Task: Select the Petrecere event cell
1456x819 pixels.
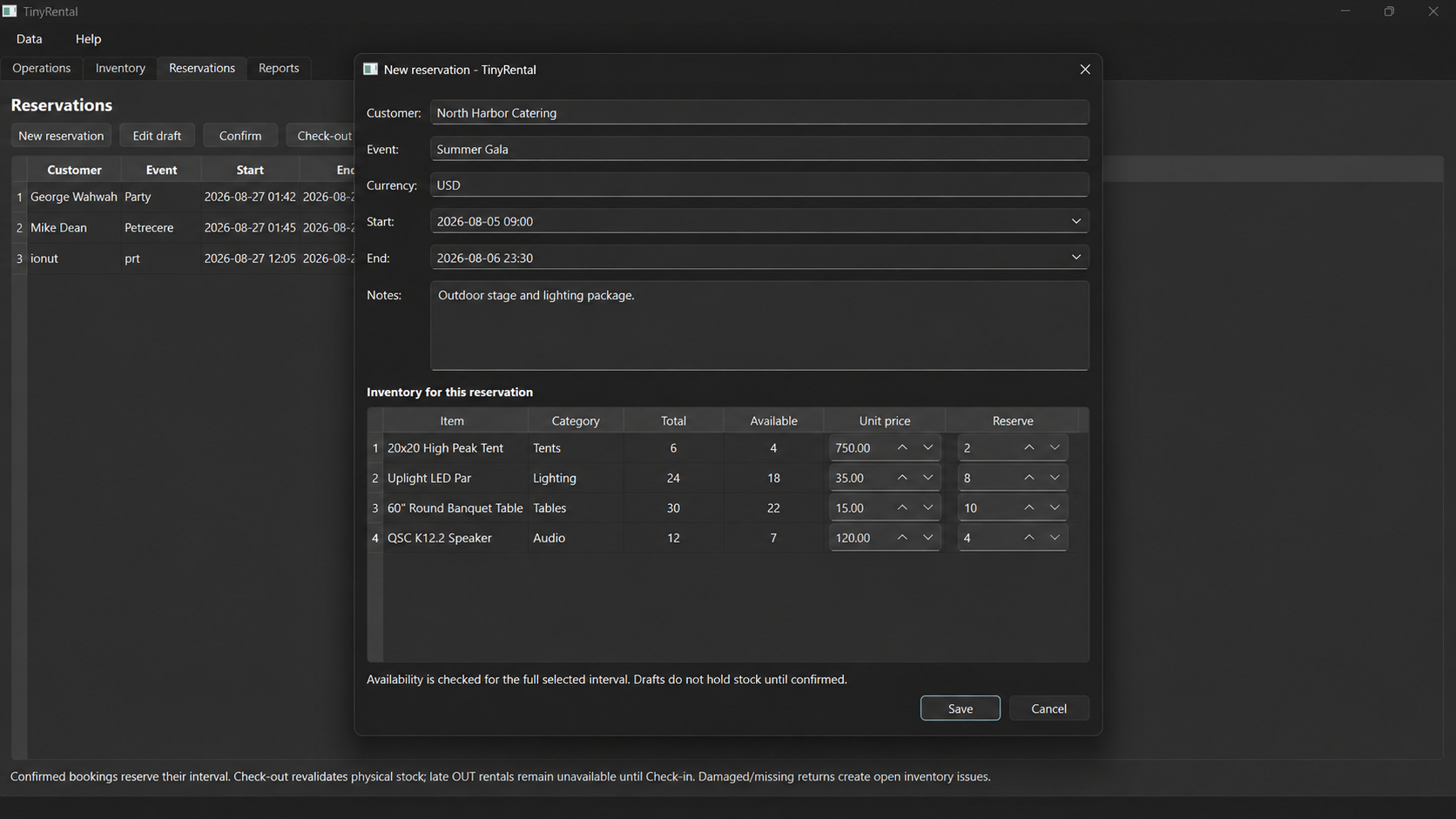Action: [161, 228]
